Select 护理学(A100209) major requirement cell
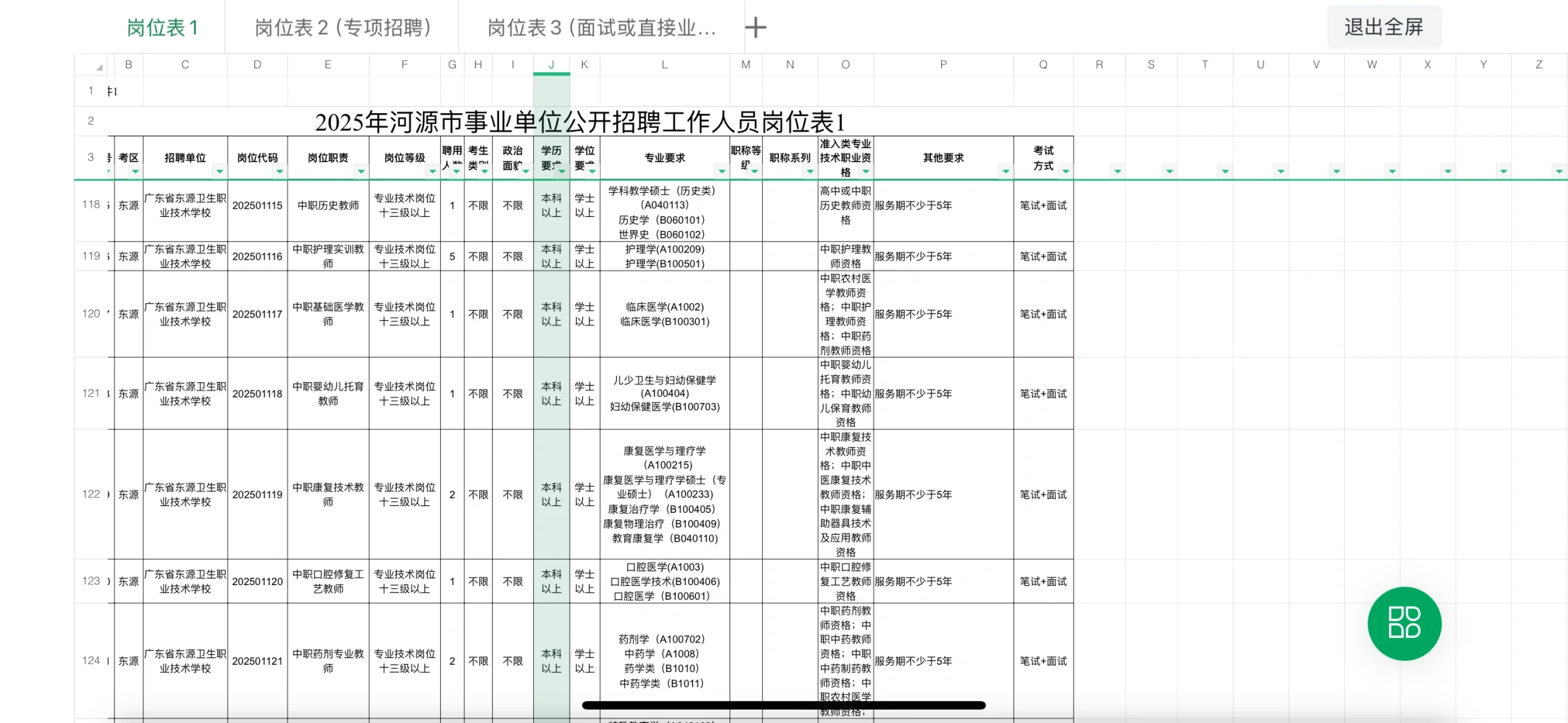 (664, 256)
